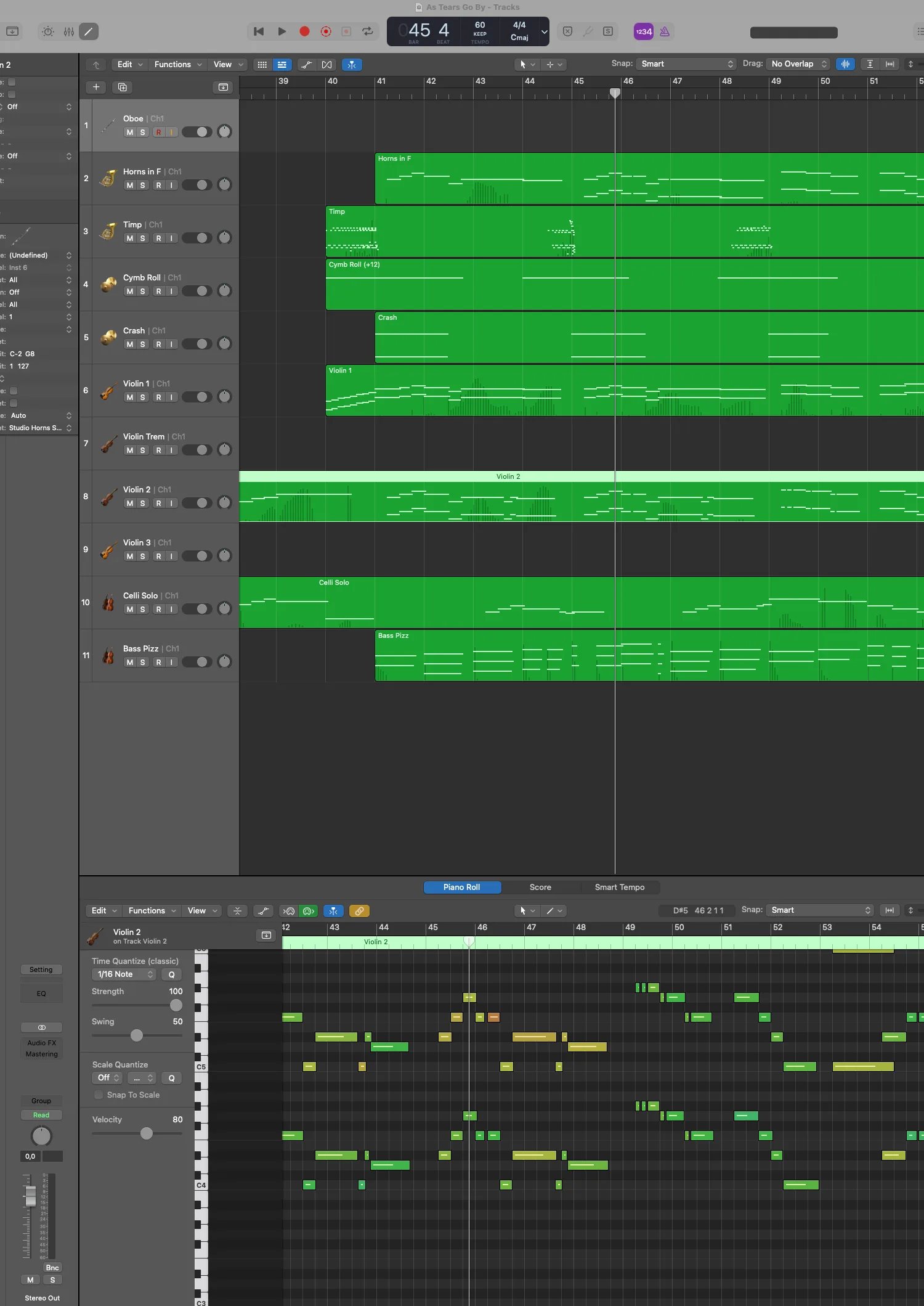
Task: Click the Bnc bounce button
Action: pyautogui.click(x=52, y=1268)
